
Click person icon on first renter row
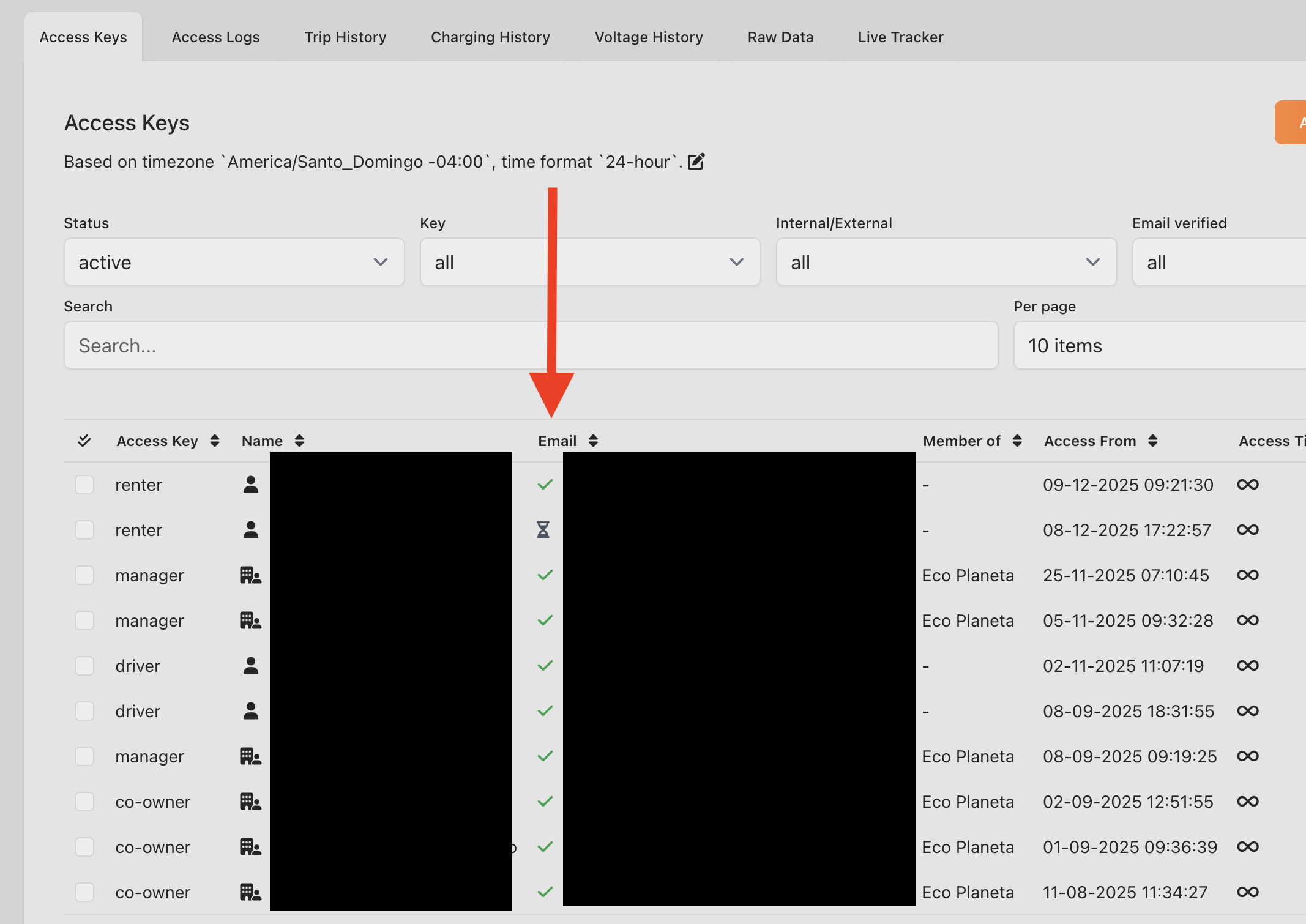point(250,485)
